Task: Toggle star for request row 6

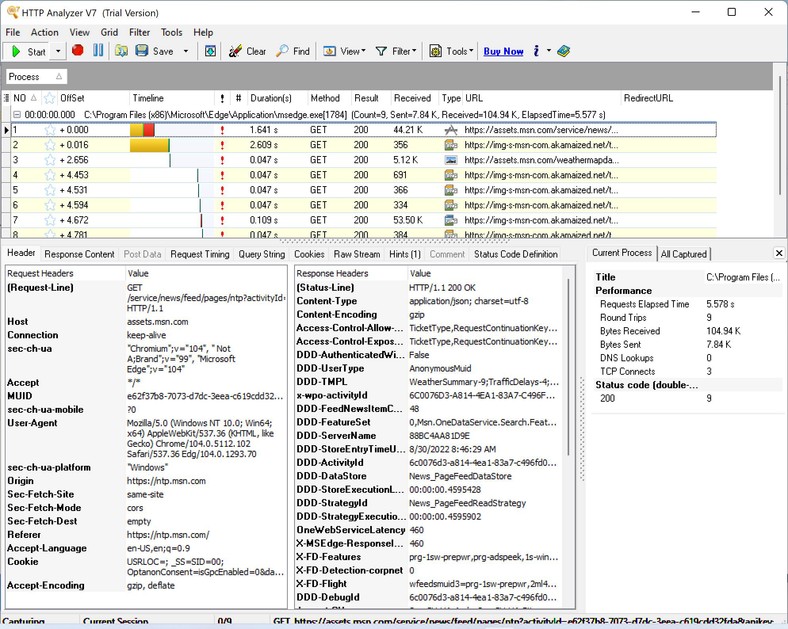Action: pyautogui.click(x=50, y=205)
